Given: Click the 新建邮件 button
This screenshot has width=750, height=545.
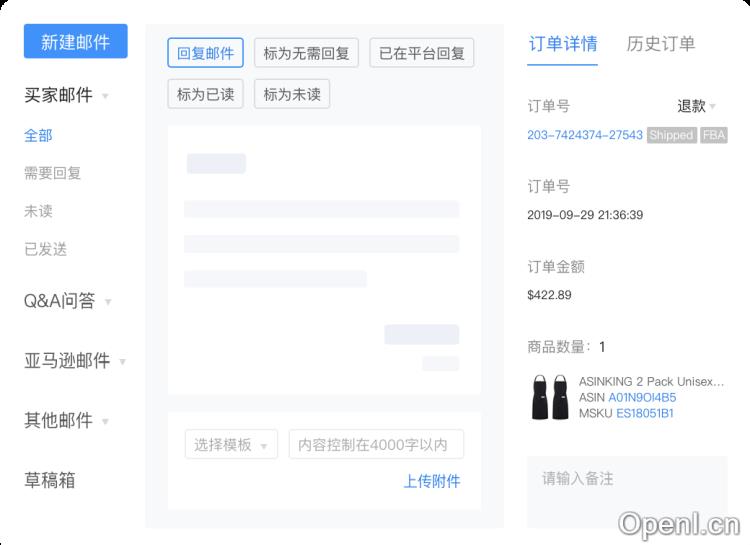Looking at the screenshot, I should click(75, 42).
